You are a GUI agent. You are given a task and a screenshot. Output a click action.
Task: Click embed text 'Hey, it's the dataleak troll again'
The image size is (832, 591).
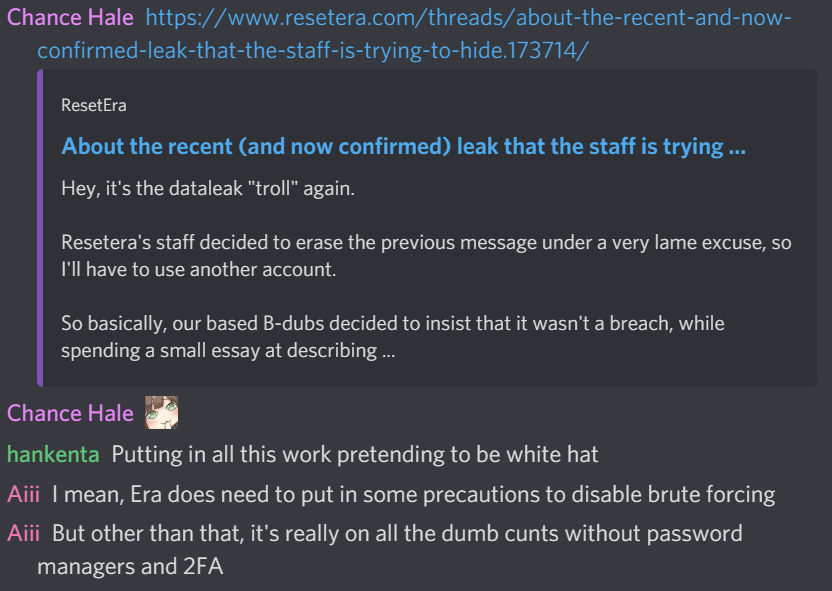pyautogui.click(x=208, y=188)
